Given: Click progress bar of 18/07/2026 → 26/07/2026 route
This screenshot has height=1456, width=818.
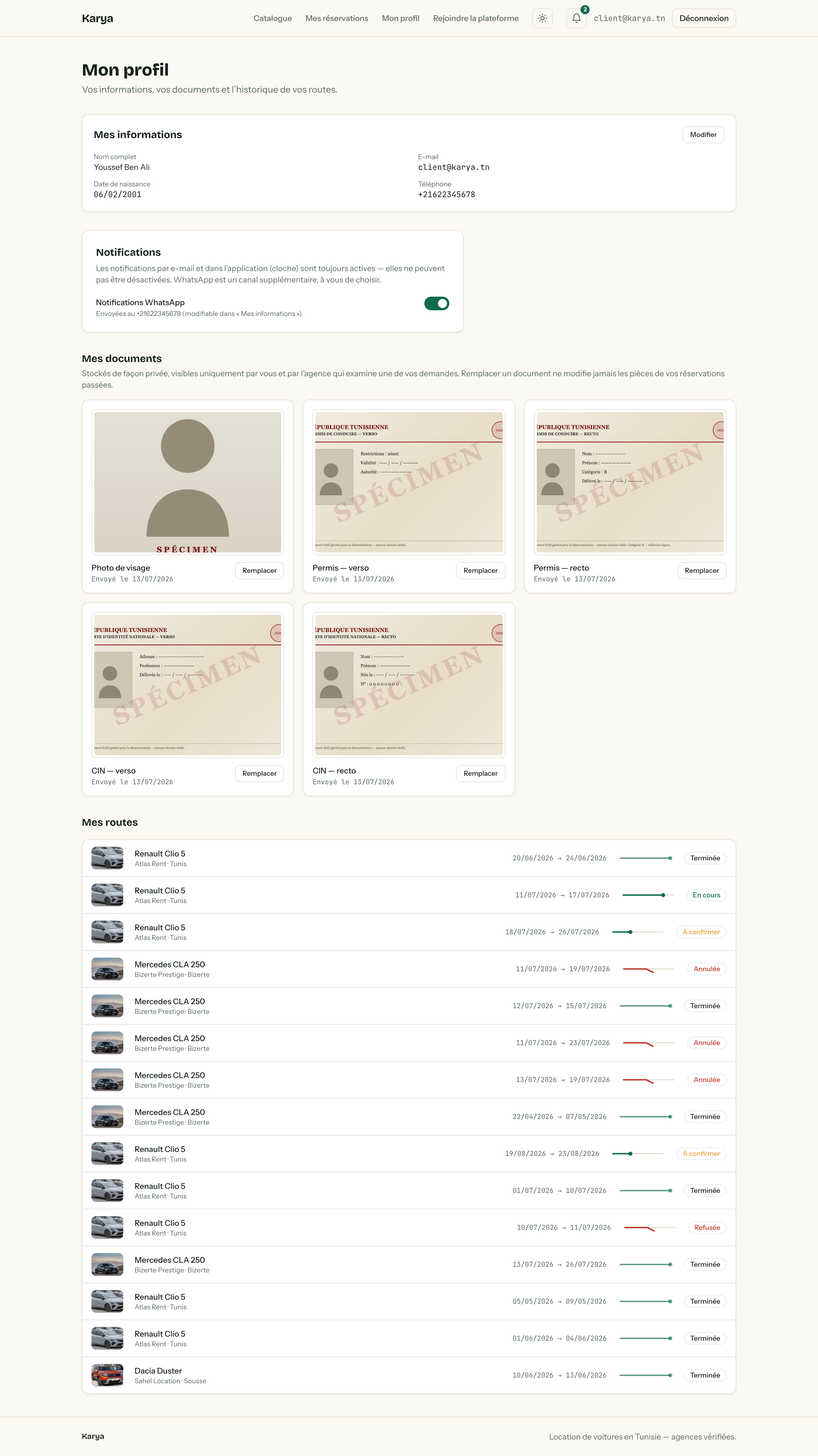Looking at the screenshot, I should 637,932.
